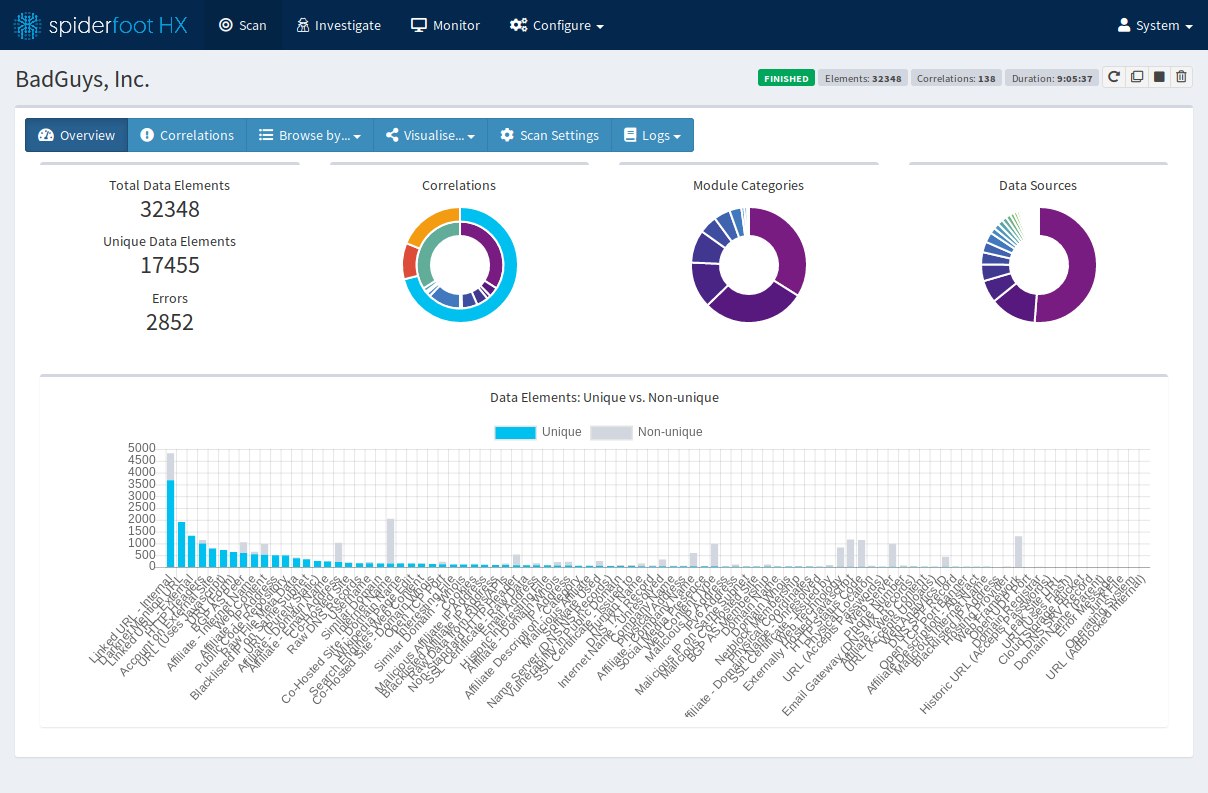Click the refresh scan icon
This screenshot has width=1208, height=793.
(1113, 77)
